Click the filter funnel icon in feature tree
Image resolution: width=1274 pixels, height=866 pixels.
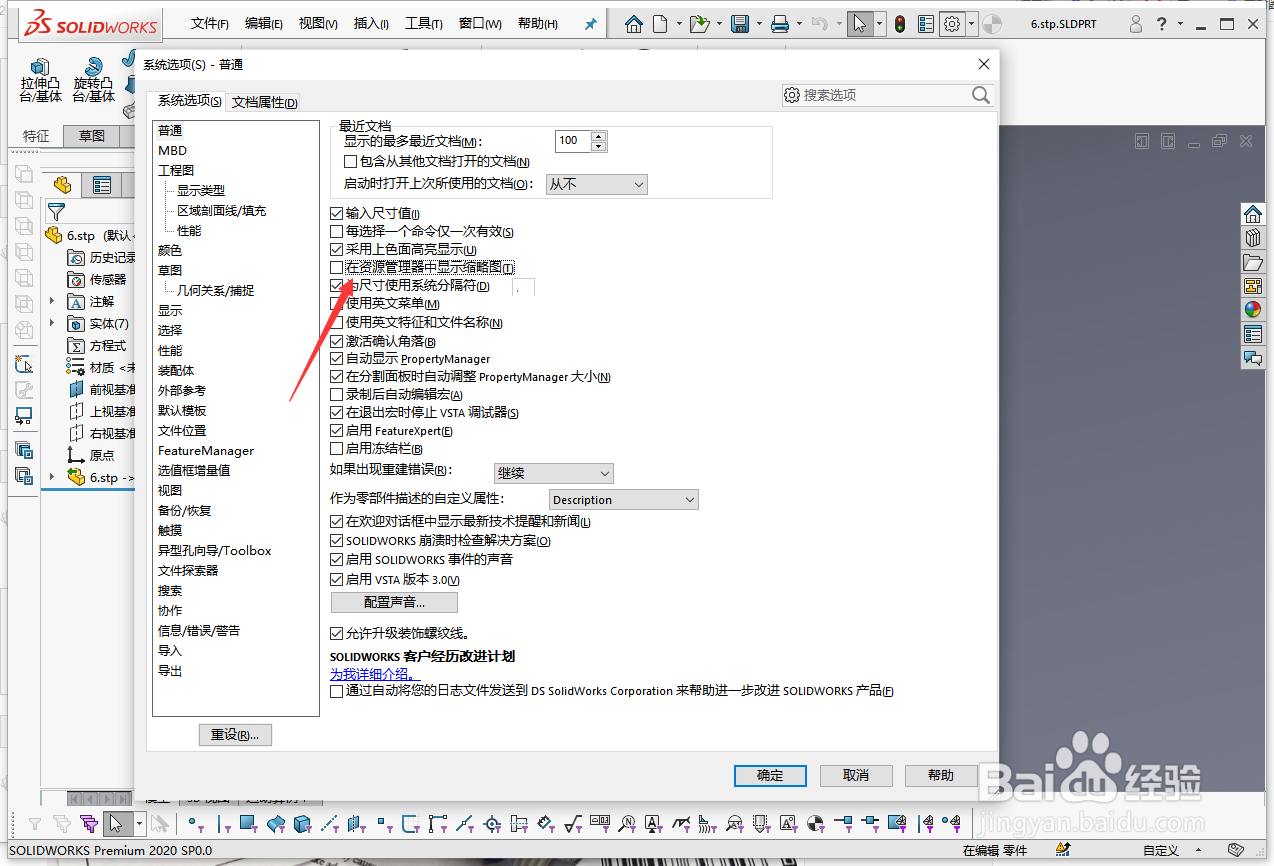(x=56, y=211)
